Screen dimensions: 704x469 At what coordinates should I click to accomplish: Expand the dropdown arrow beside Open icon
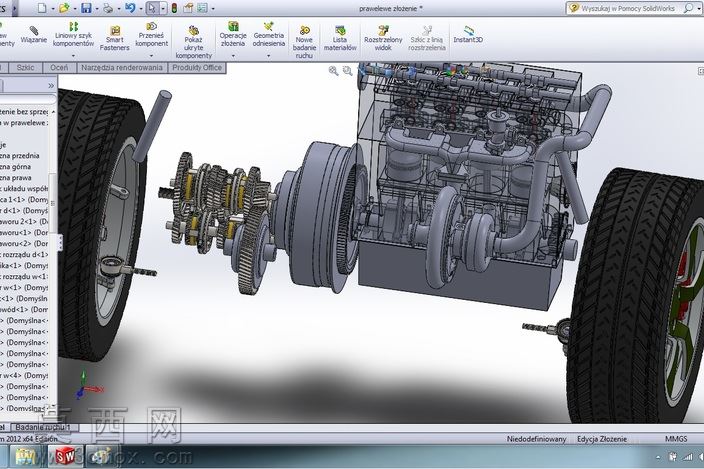point(75,9)
